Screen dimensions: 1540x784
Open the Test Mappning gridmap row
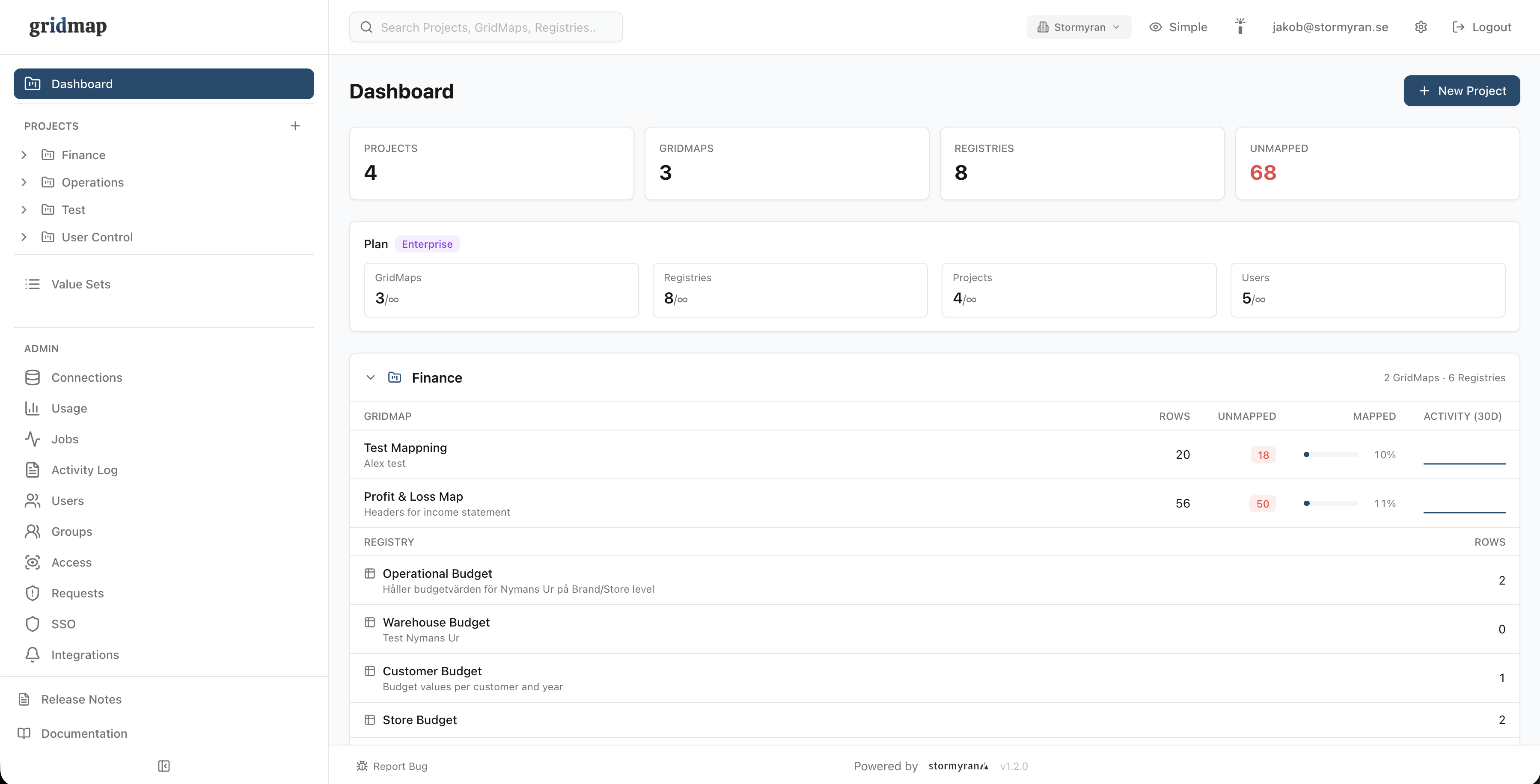934,455
